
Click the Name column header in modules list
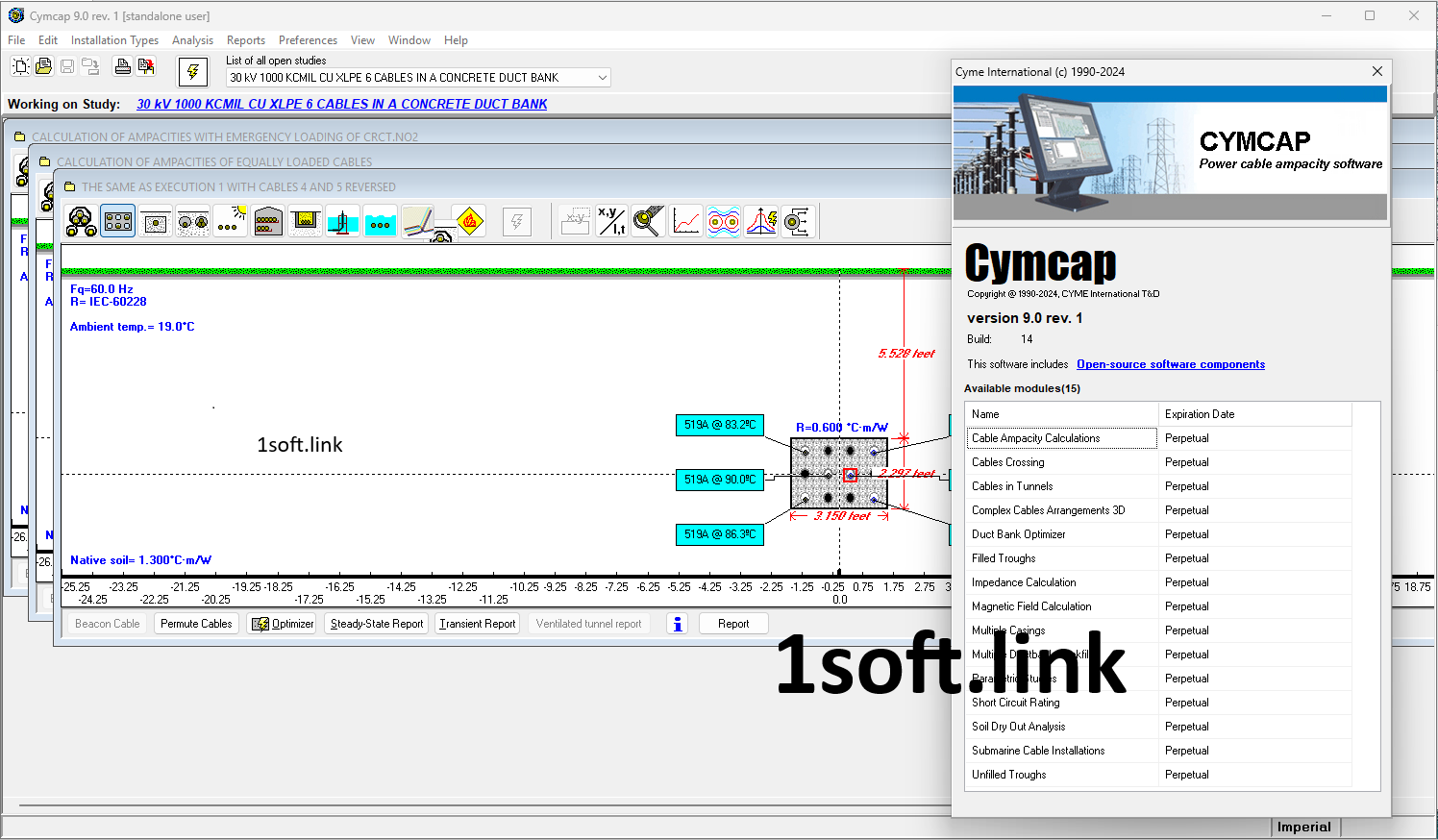pyautogui.click(x=1062, y=414)
